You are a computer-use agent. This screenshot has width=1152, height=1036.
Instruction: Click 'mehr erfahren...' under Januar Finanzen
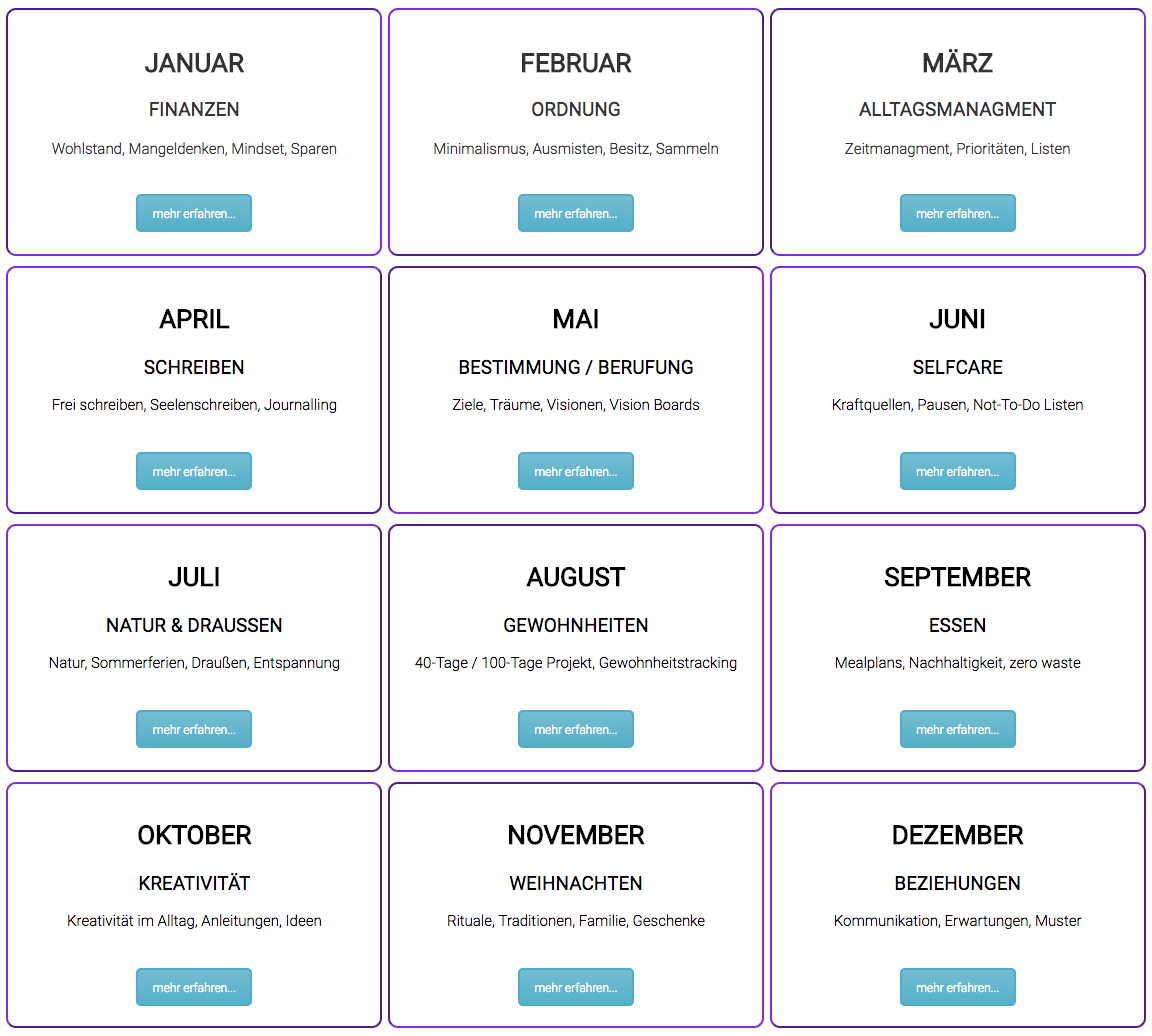coord(194,213)
